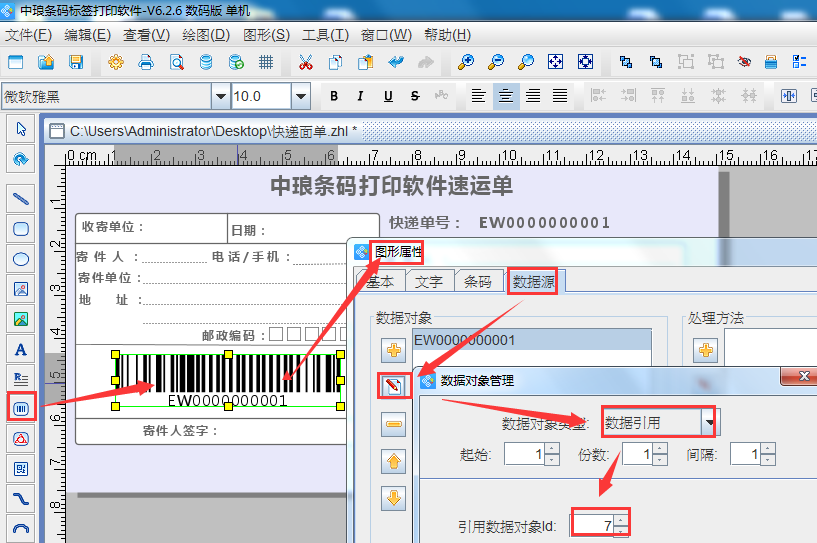Select the text tool (letter A)

(20, 349)
